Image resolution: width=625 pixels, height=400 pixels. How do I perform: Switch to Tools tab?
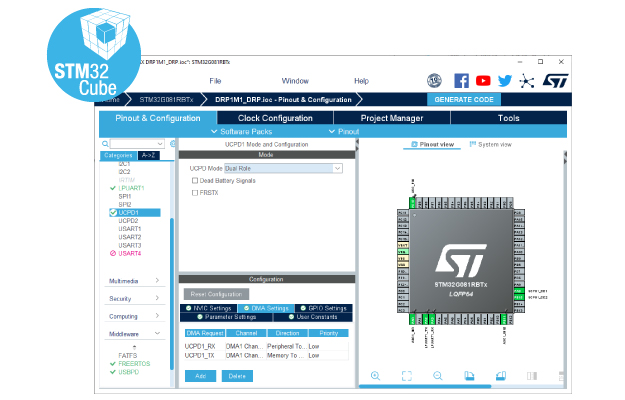pyautogui.click(x=509, y=118)
